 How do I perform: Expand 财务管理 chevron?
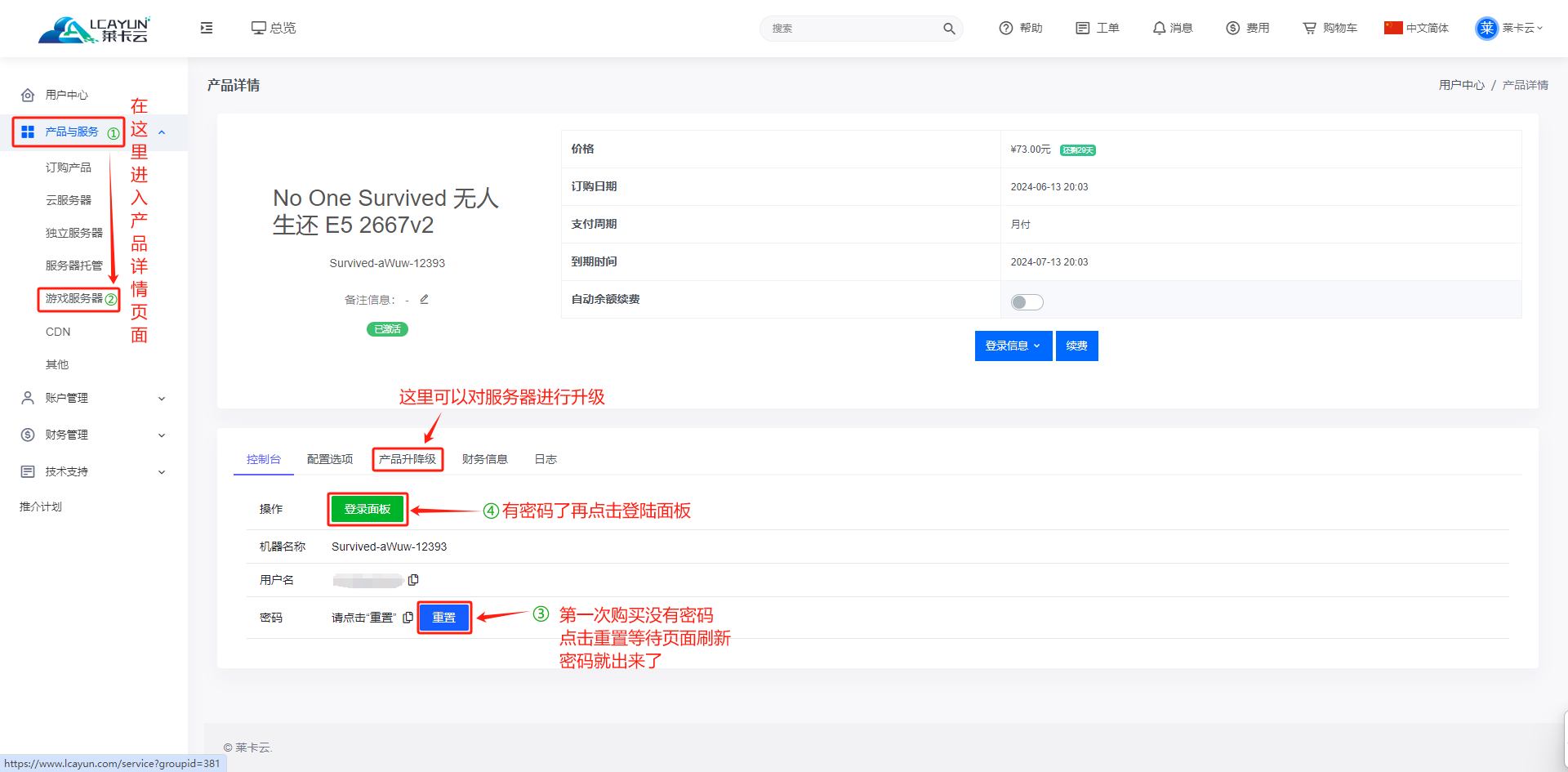pos(162,435)
